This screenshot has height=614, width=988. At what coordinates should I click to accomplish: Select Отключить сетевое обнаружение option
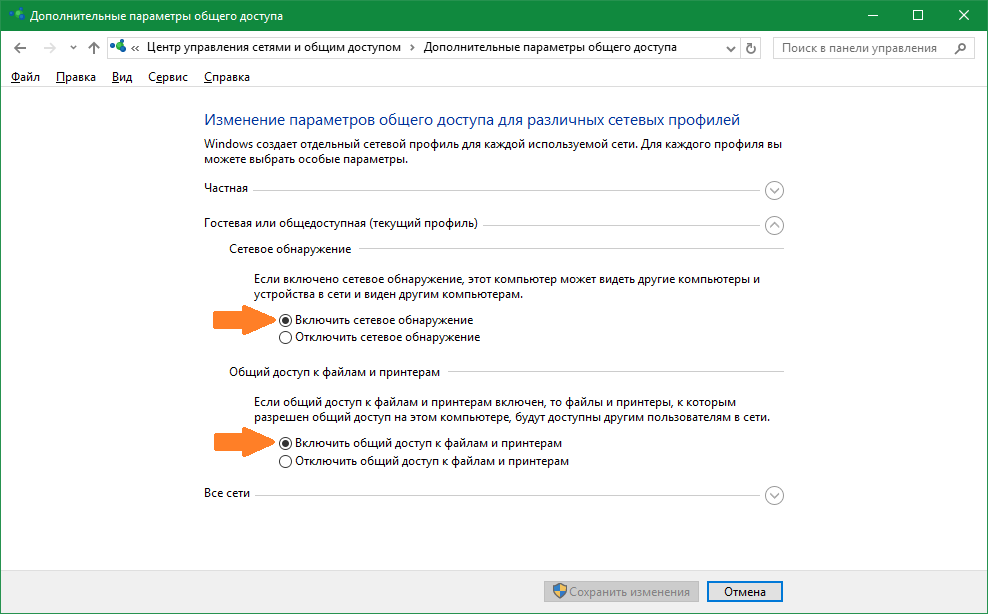click(286, 338)
